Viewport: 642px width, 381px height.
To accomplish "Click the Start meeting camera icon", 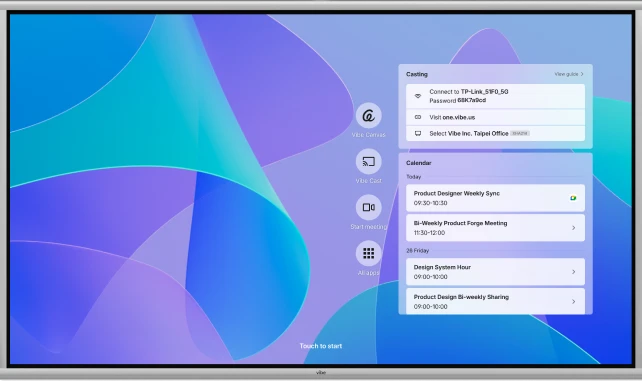I will pyautogui.click(x=368, y=207).
